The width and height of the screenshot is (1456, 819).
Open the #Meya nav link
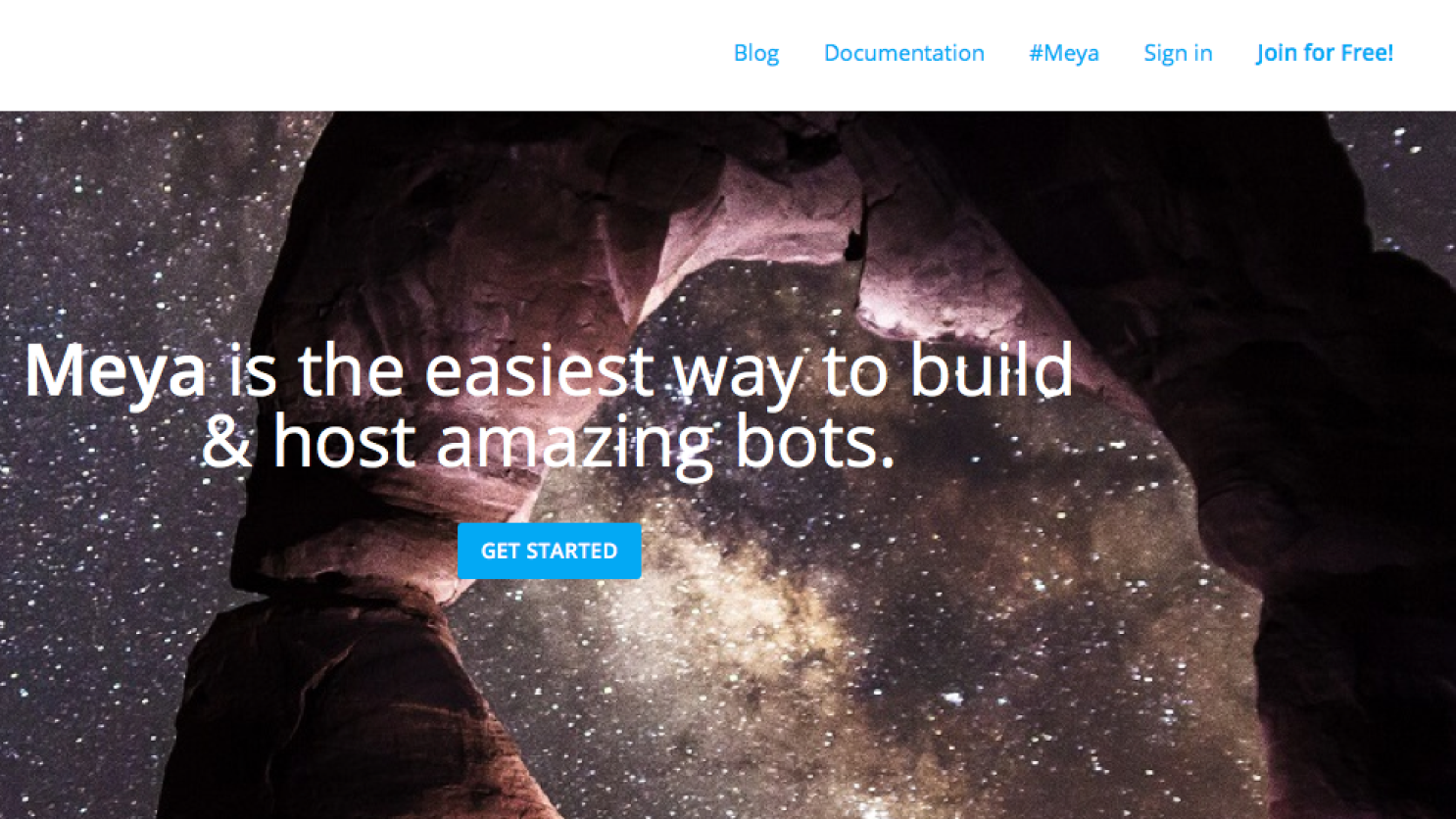(1064, 53)
